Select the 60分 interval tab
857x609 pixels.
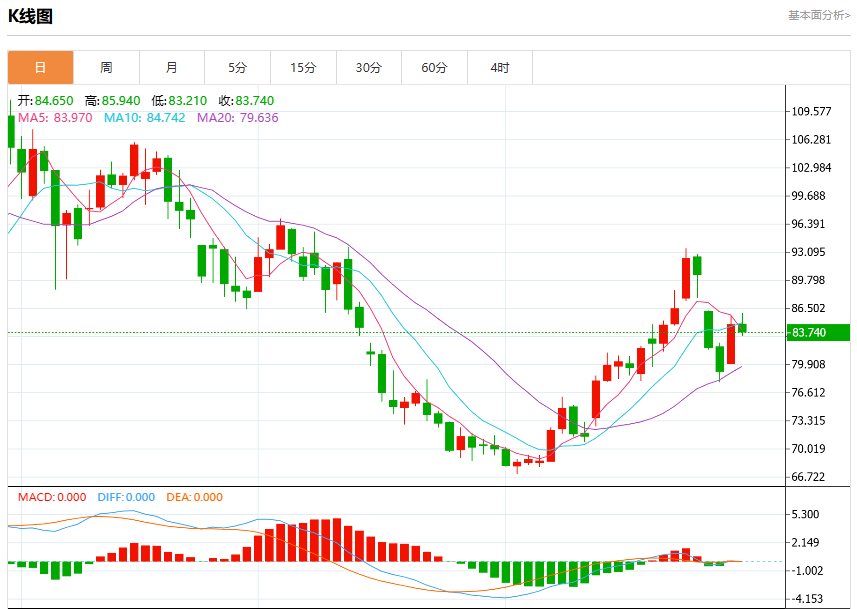435,67
